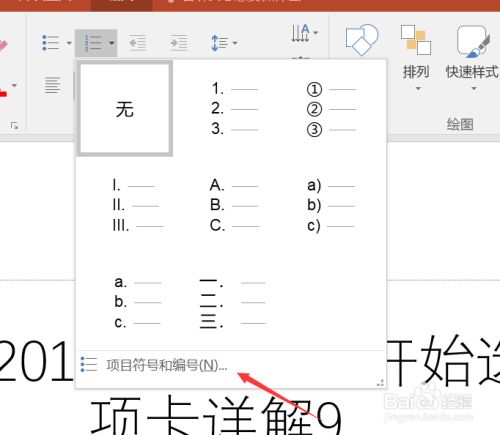Increase list indent level
Viewport: 500px width, 435px height.
pos(178,43)
